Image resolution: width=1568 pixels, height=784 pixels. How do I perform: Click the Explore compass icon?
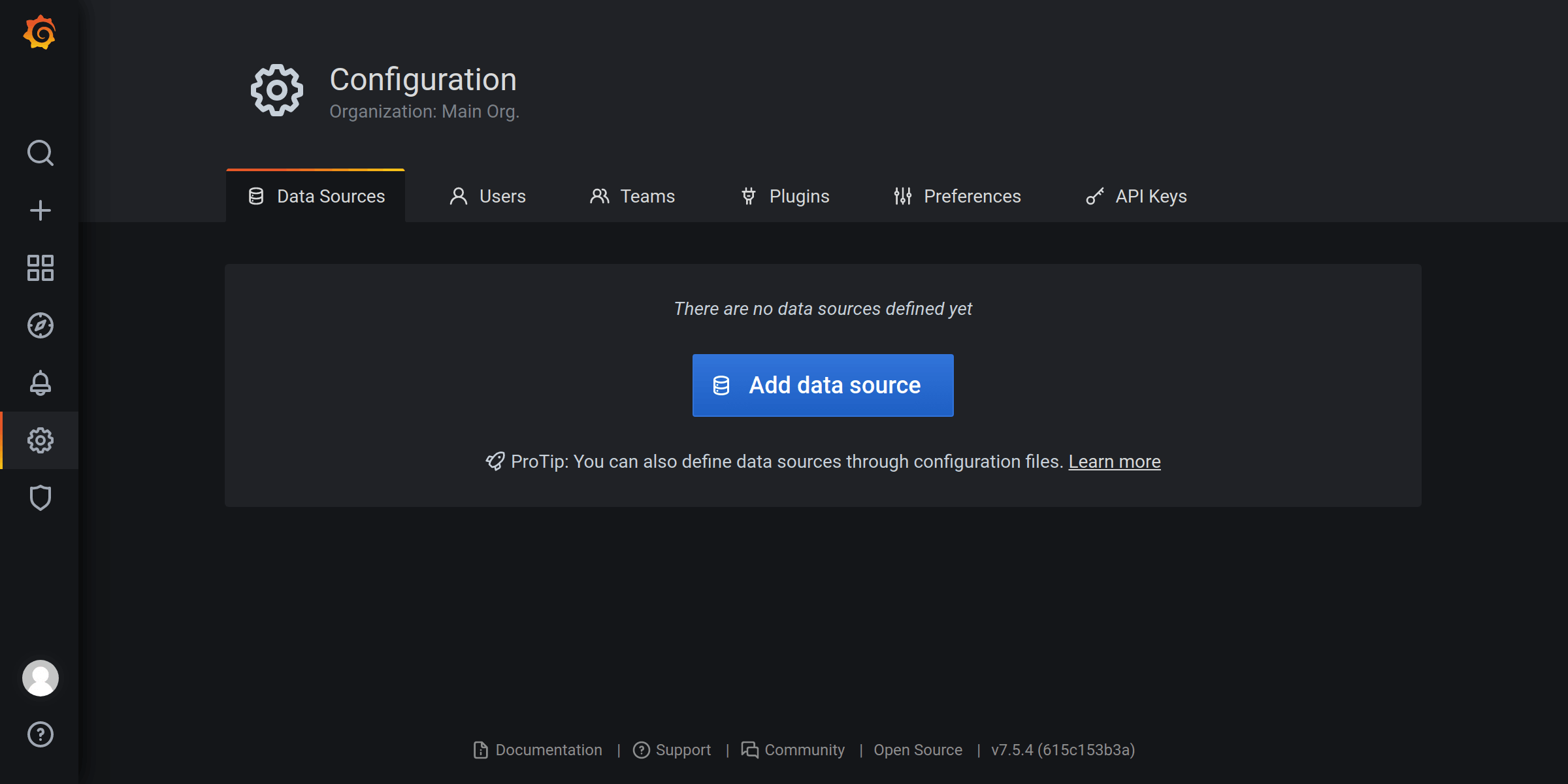(40, 325)
